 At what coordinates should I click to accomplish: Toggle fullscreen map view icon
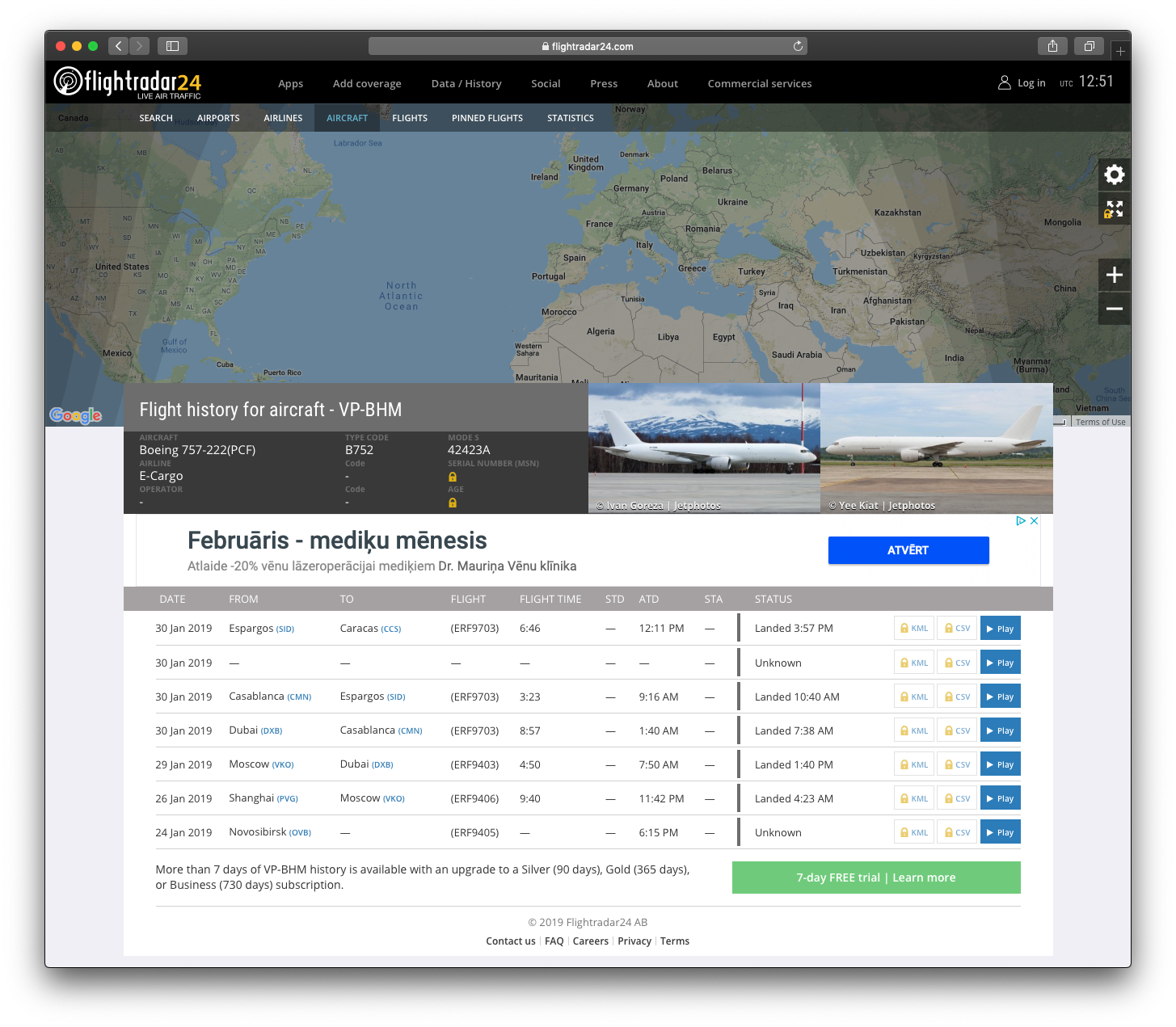[1114, 209]
